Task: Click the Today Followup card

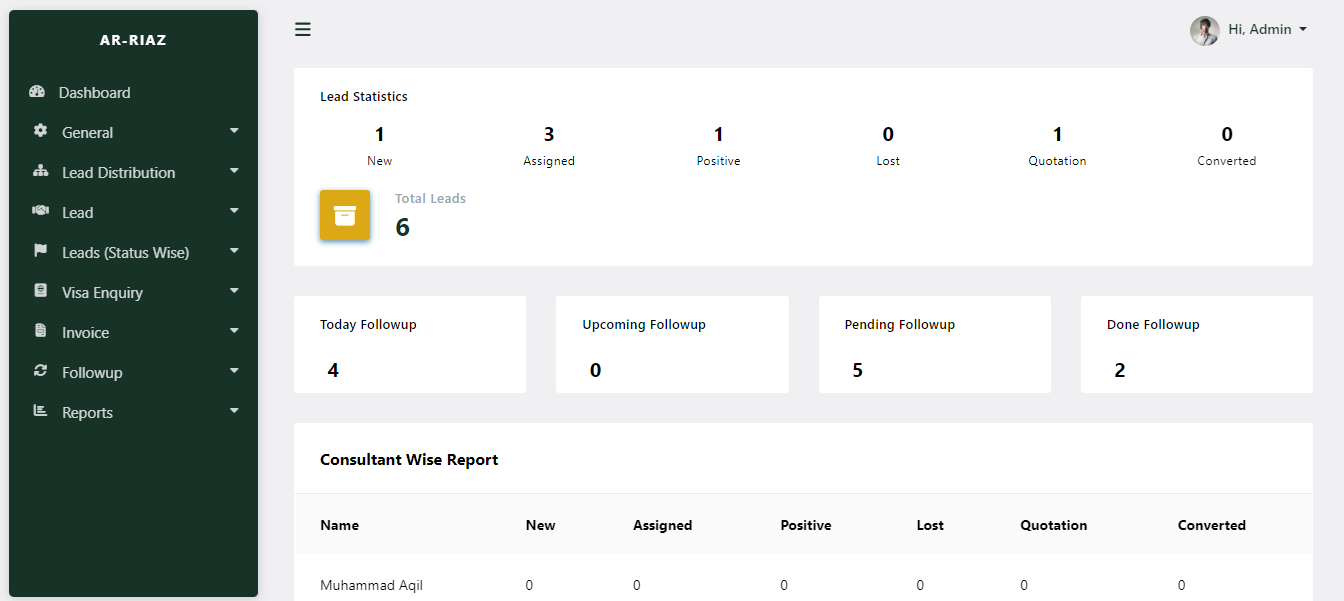Action: pos(409,345)
